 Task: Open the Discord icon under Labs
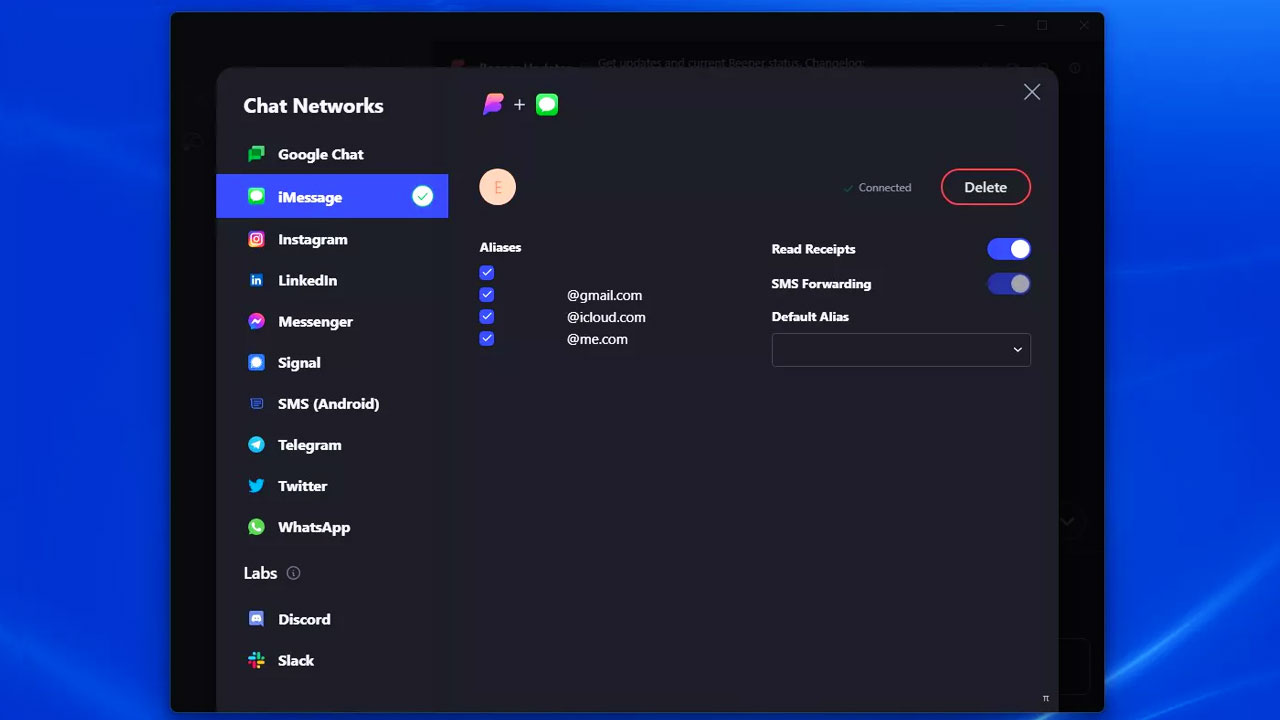257,619
